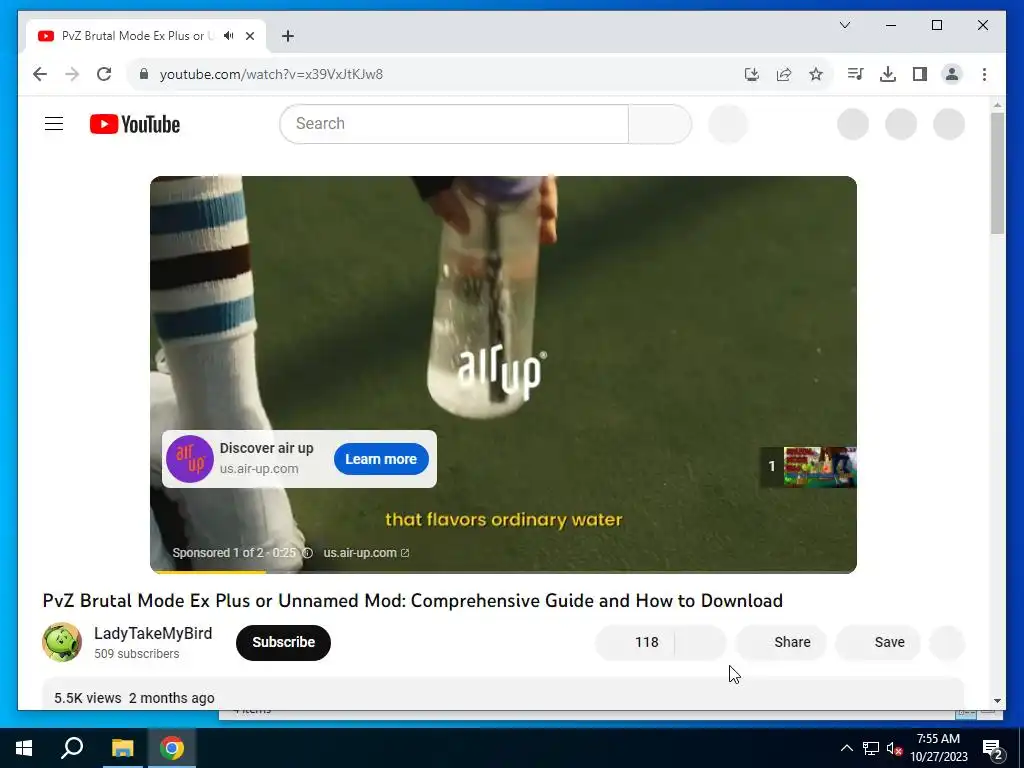Click the Share button
Viewport: 1024px width, 768px height.
coord(781,642)
